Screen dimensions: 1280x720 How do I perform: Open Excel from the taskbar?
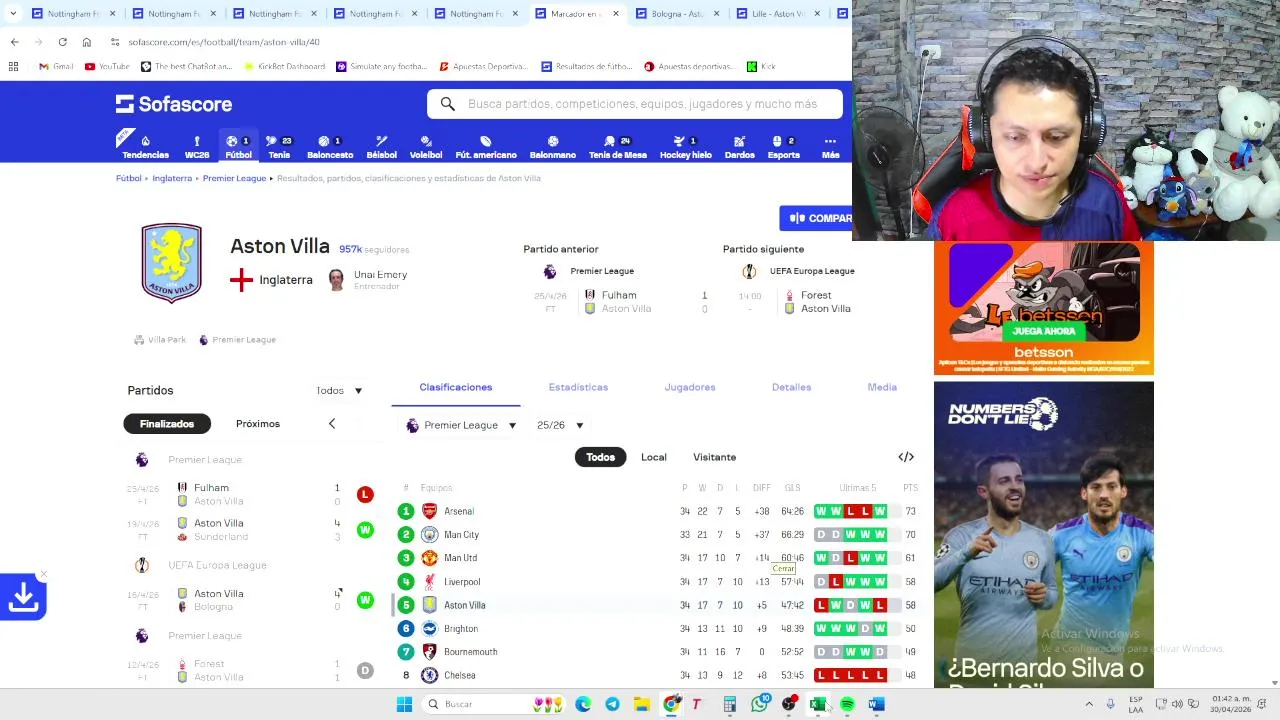coord(818,704)
